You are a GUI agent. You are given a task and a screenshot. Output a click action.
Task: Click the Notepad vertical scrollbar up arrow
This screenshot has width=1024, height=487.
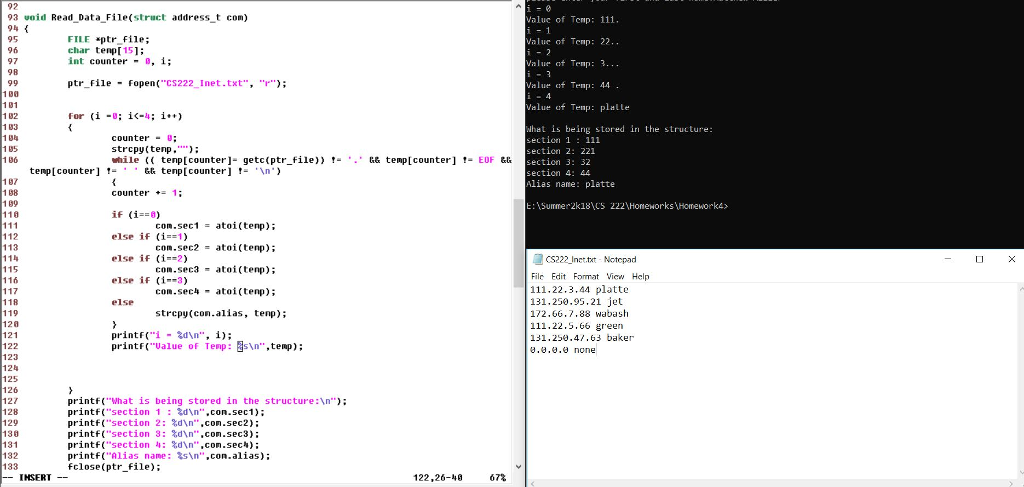tap(1020, 288)
